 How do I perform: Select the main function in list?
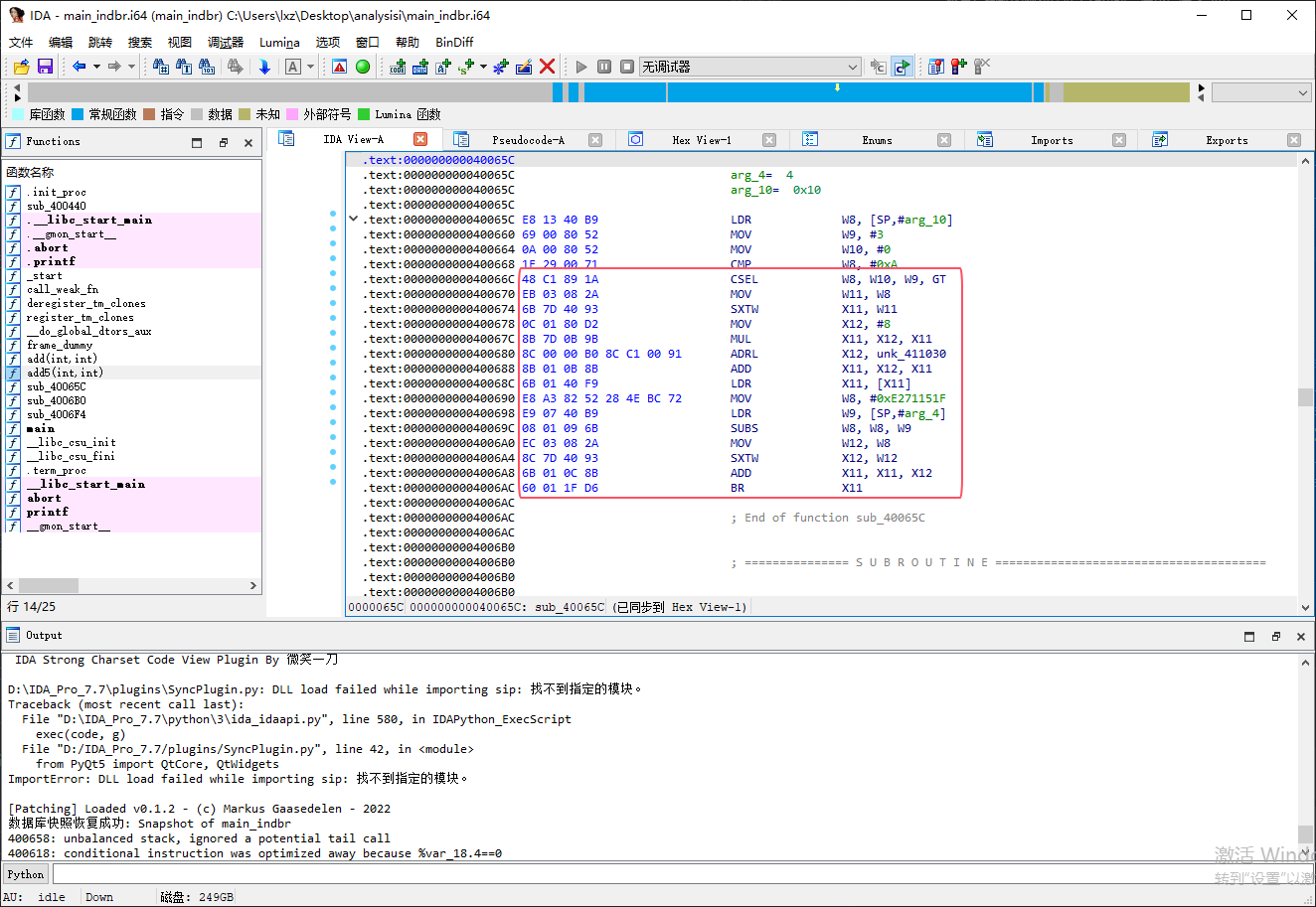point(41,428)
